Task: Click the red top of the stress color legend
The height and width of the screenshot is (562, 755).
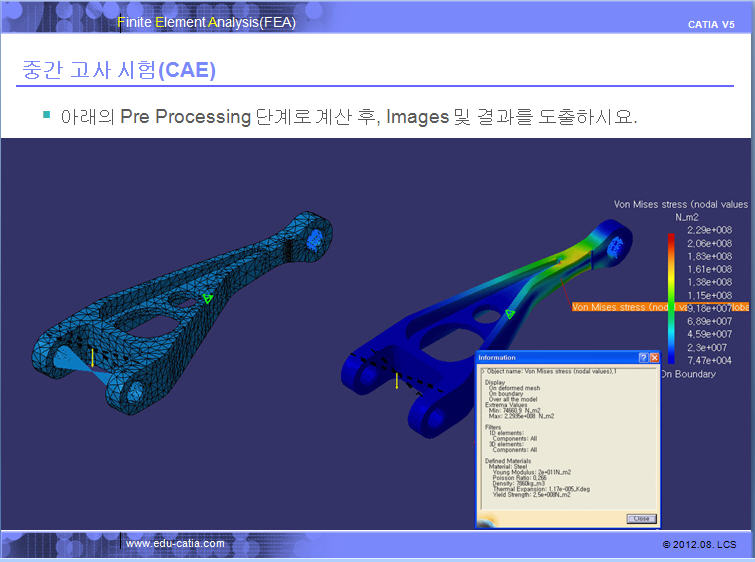Action: tap(672, 238)
